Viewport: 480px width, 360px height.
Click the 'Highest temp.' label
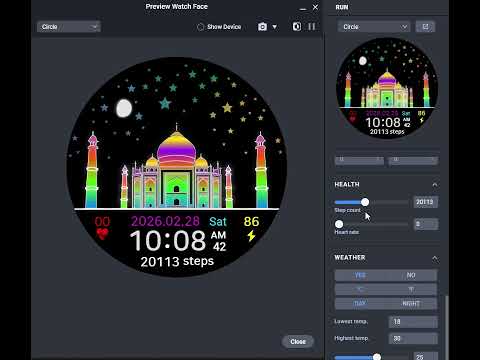click(x=351, y=338)
